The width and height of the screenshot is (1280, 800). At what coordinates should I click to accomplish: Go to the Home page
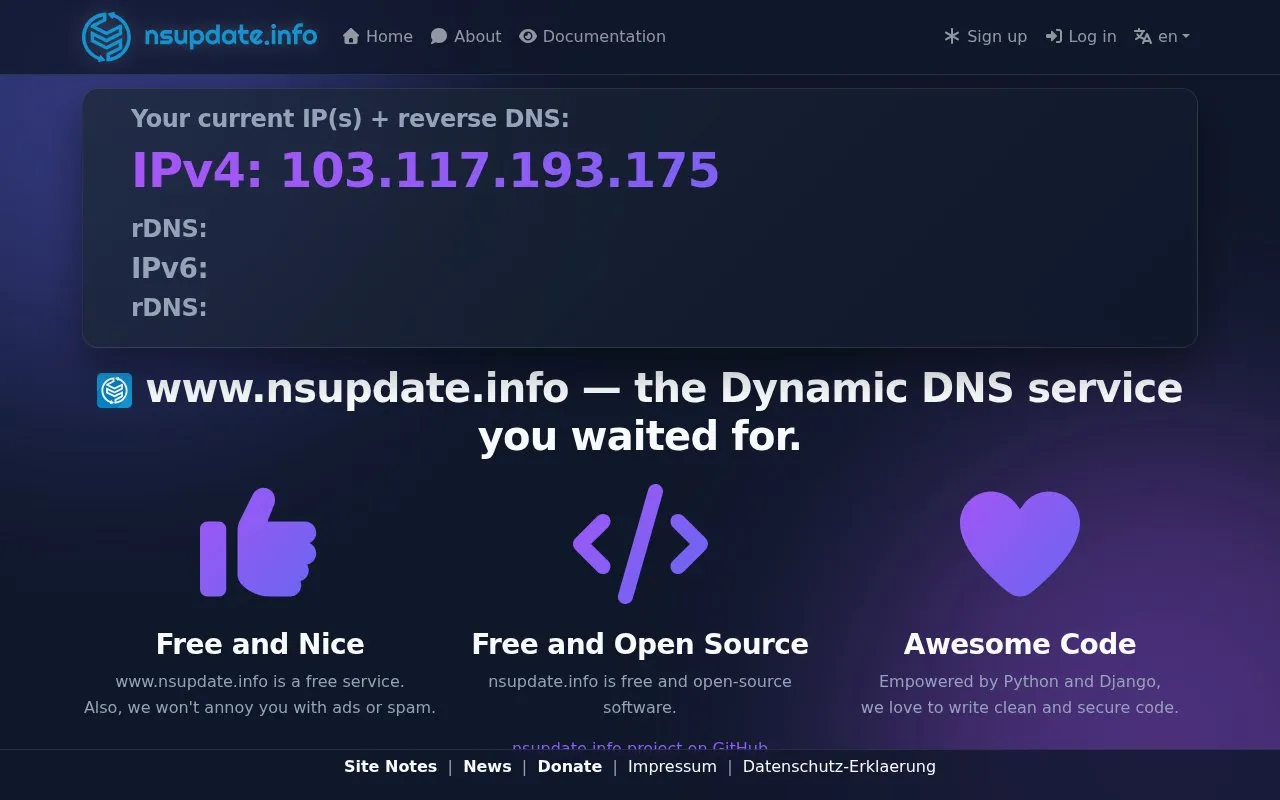pyautogui.click(x=378, y=36)
